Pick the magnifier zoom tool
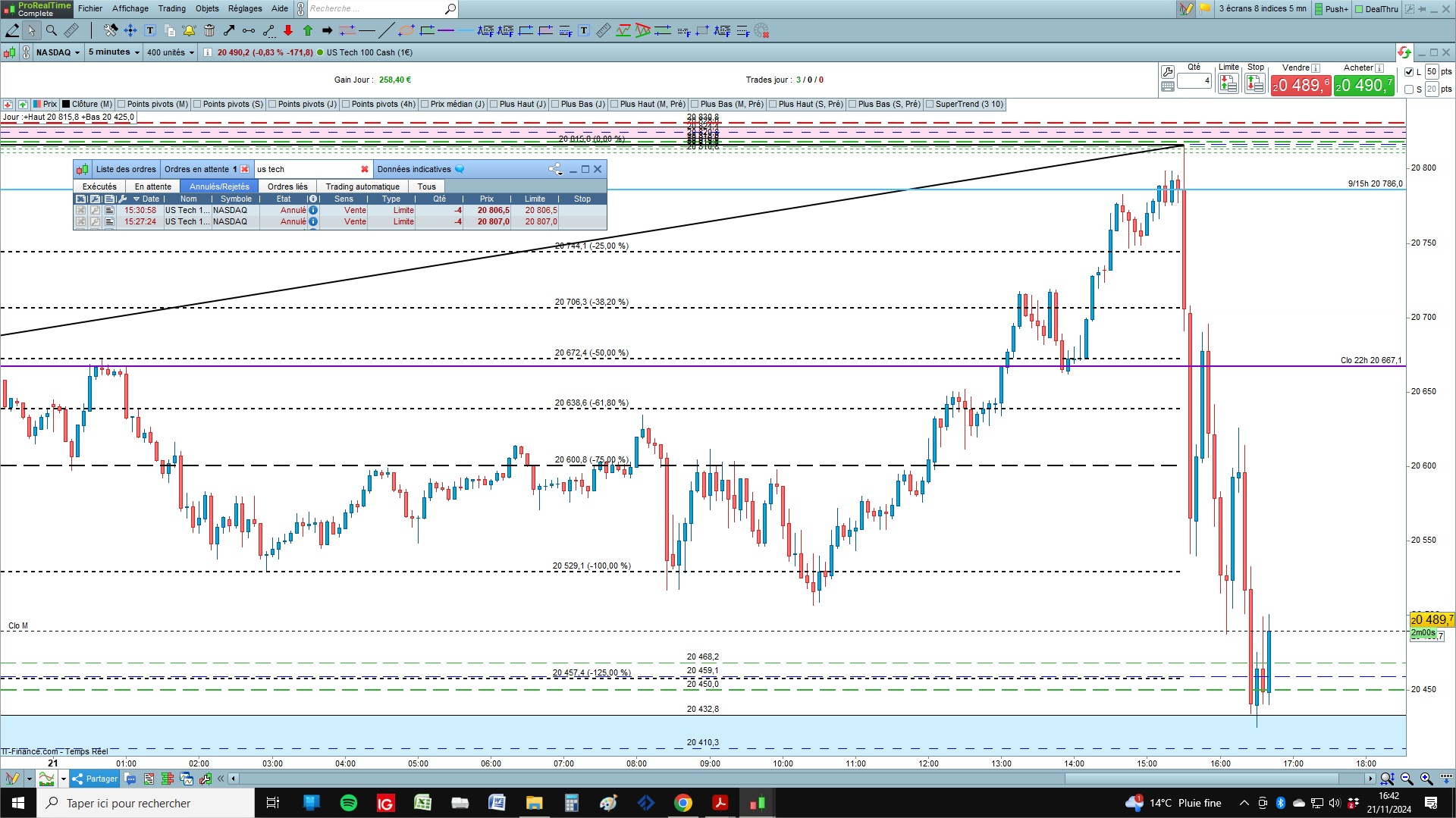 (52, 30)
